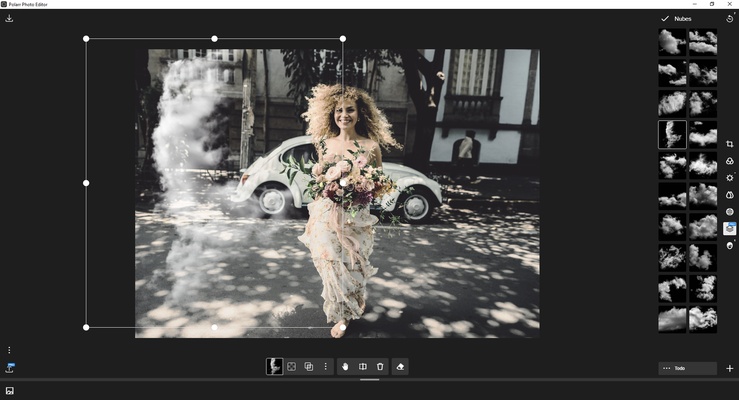Choose the last-row right cloud thumbnail
Image resolution: width=739 pixels, height=400 pixels.
(703, 319)
